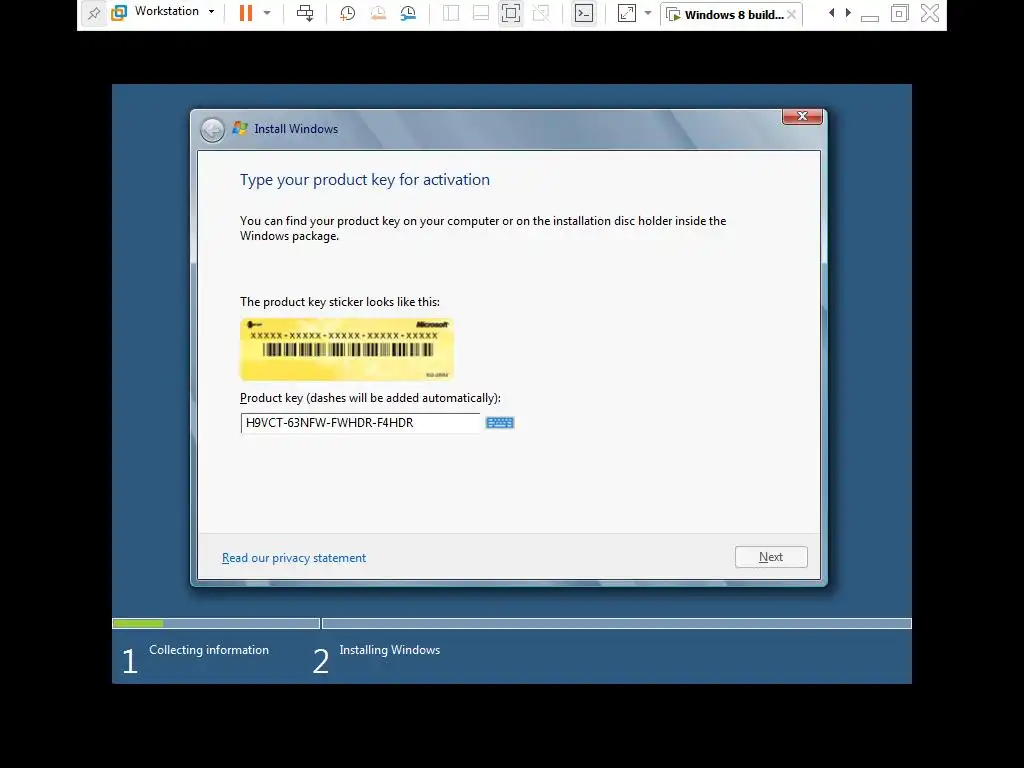Click the Windows flag setup icon

240,128
